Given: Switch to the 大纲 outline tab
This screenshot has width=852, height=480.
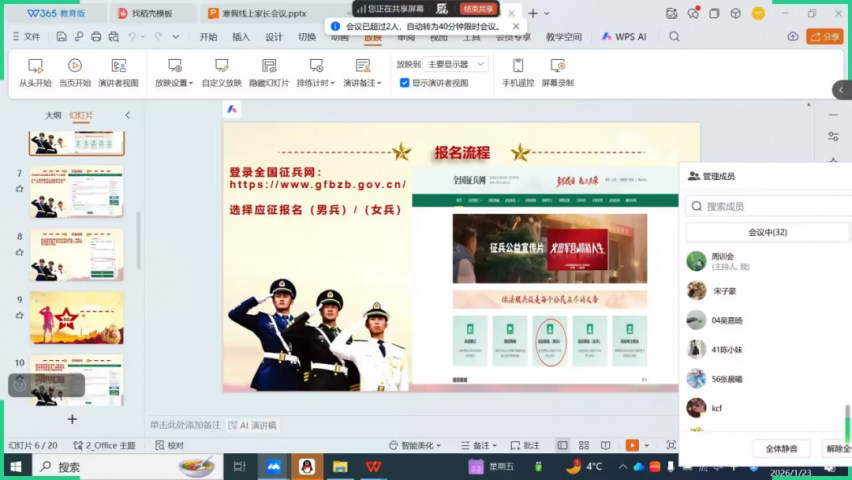Looking at the screenshot, I should click(52, 115).
